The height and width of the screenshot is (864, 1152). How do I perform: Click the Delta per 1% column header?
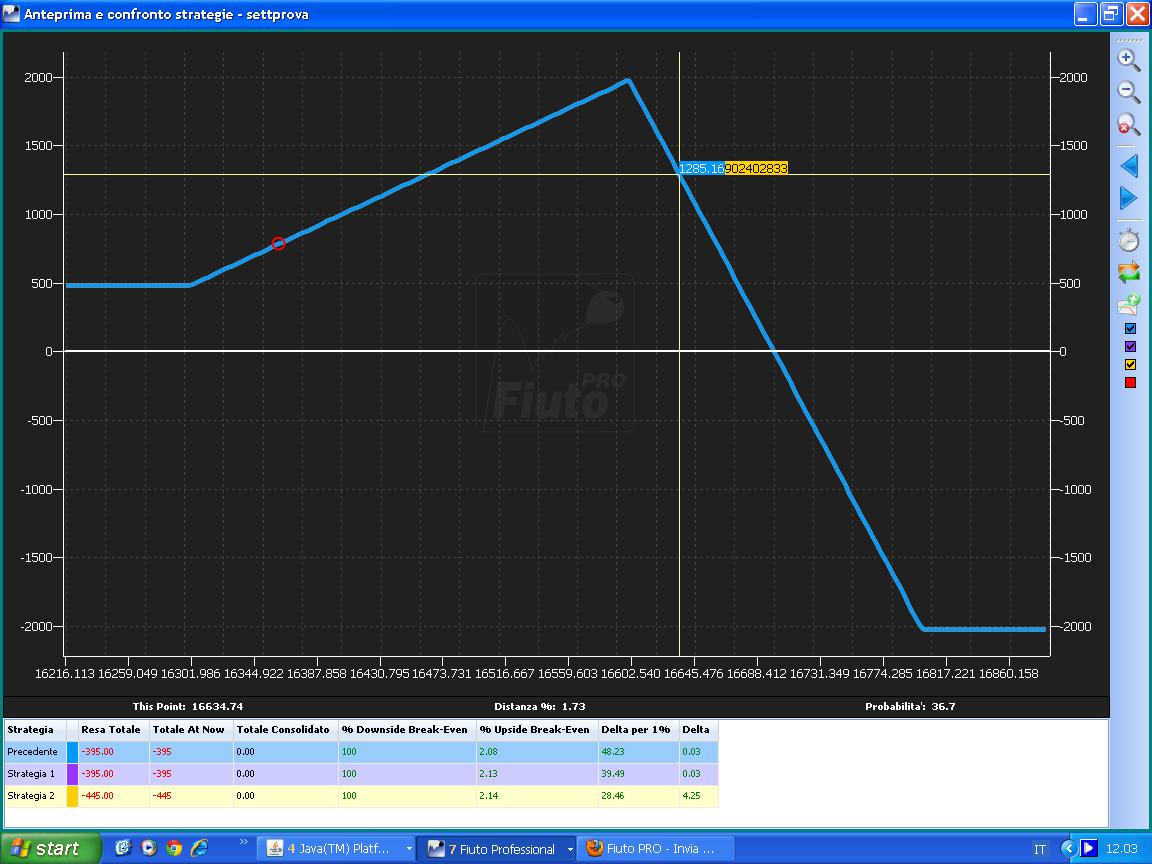[636, 730]
